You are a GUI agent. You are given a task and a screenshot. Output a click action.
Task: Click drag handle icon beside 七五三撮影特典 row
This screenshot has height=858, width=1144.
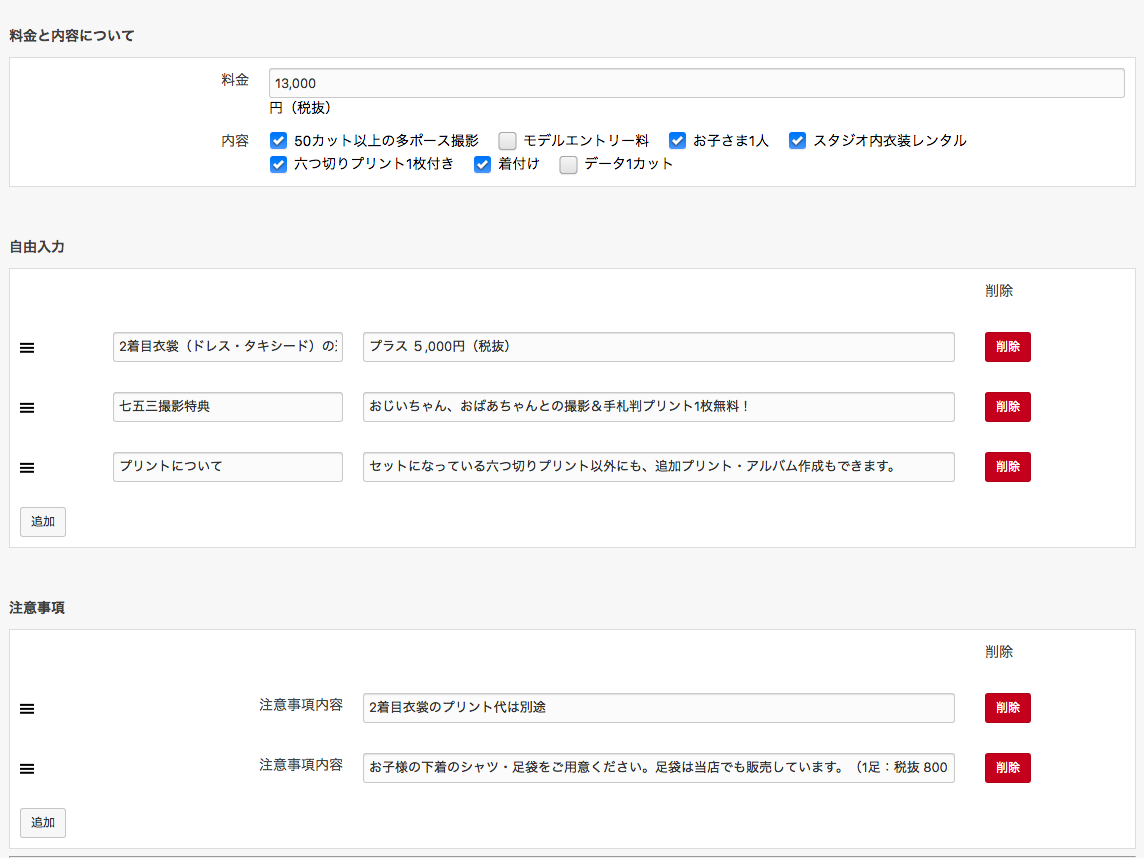coord(28,408)
